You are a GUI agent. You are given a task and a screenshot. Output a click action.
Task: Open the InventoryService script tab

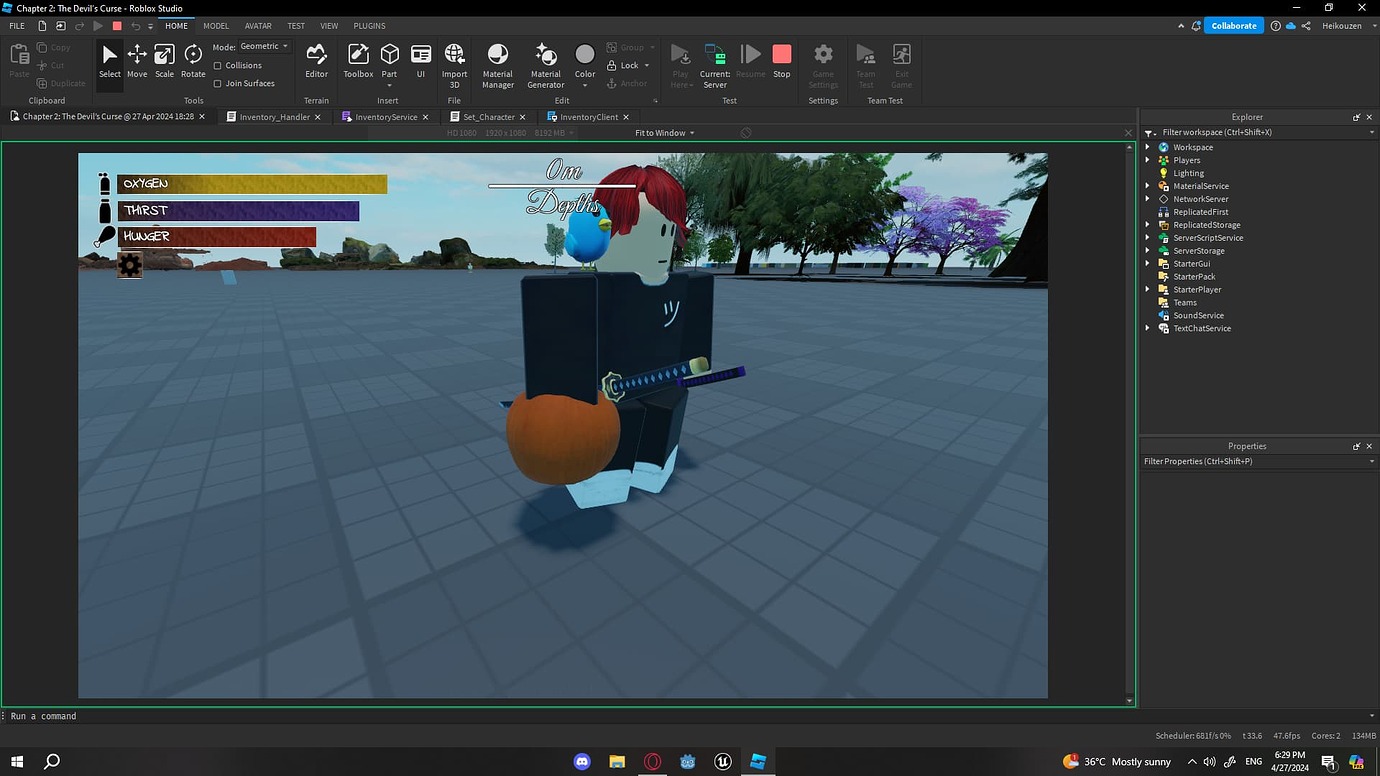click(x=385, y=116)
